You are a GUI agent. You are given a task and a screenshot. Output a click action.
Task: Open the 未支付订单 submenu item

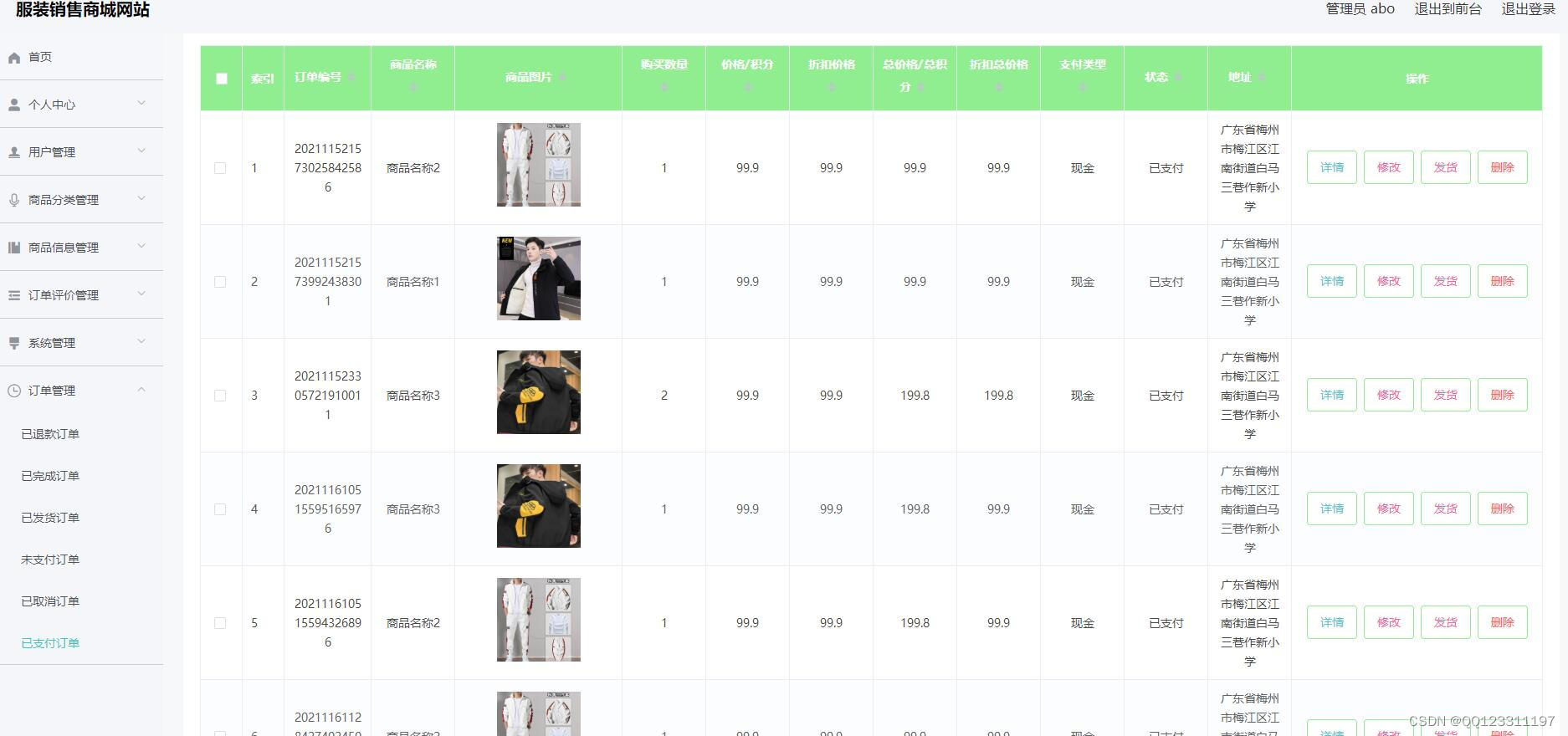(x=50, y=560)
